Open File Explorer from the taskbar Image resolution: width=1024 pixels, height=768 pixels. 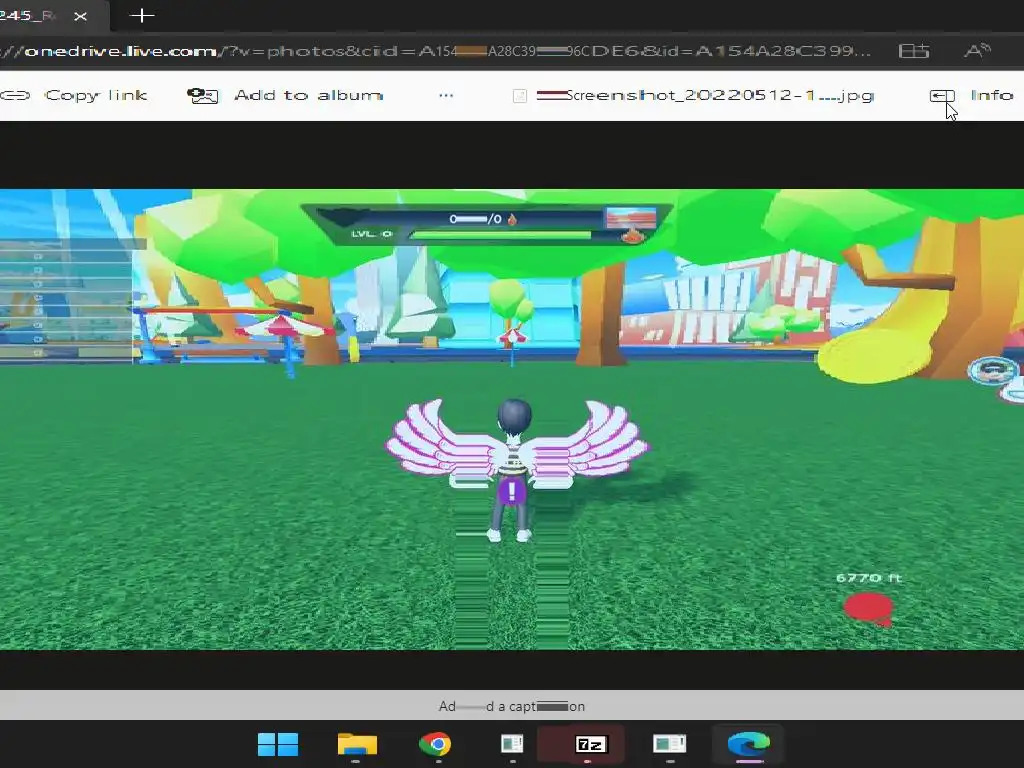pos(357,744)
